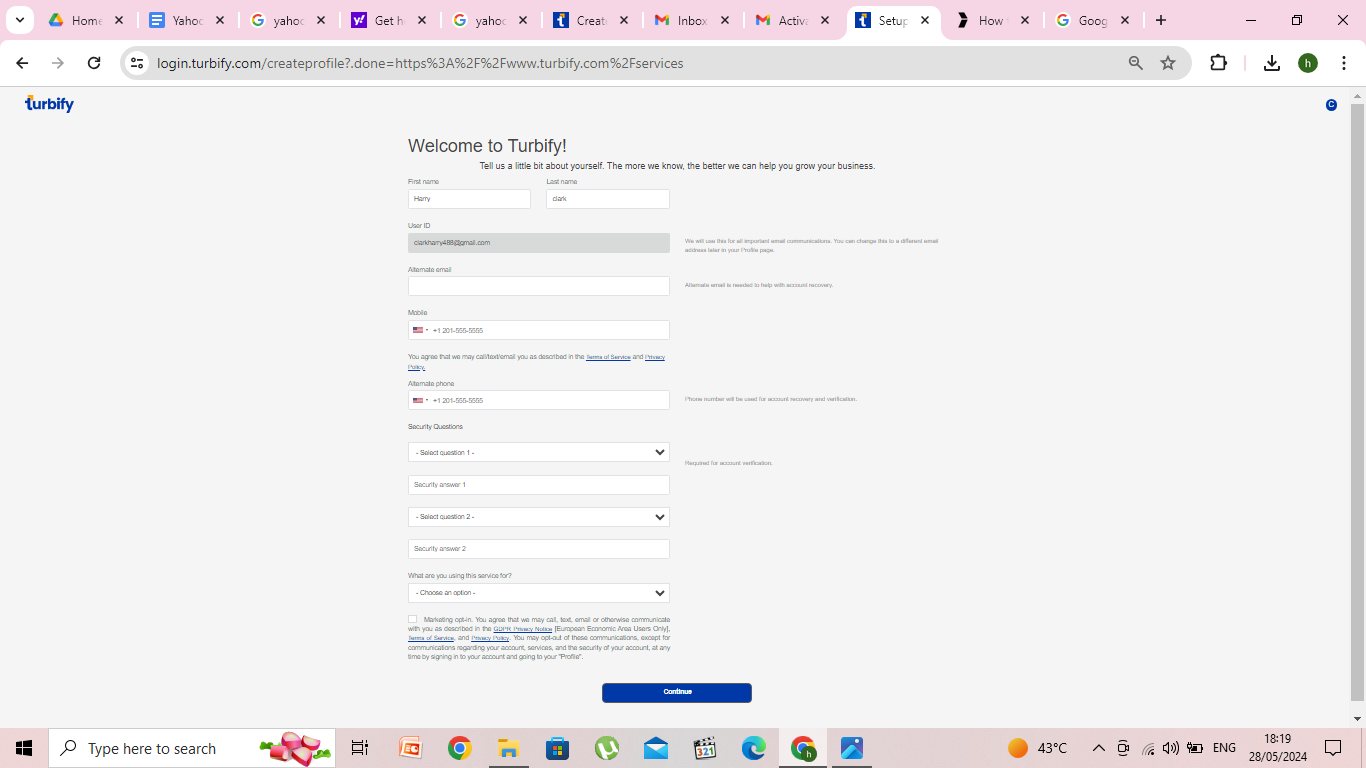1366x768 pixels.
Task: Switch to the Gmail Inbox tab
Action: pyautogui.click(x=693, y=20)
